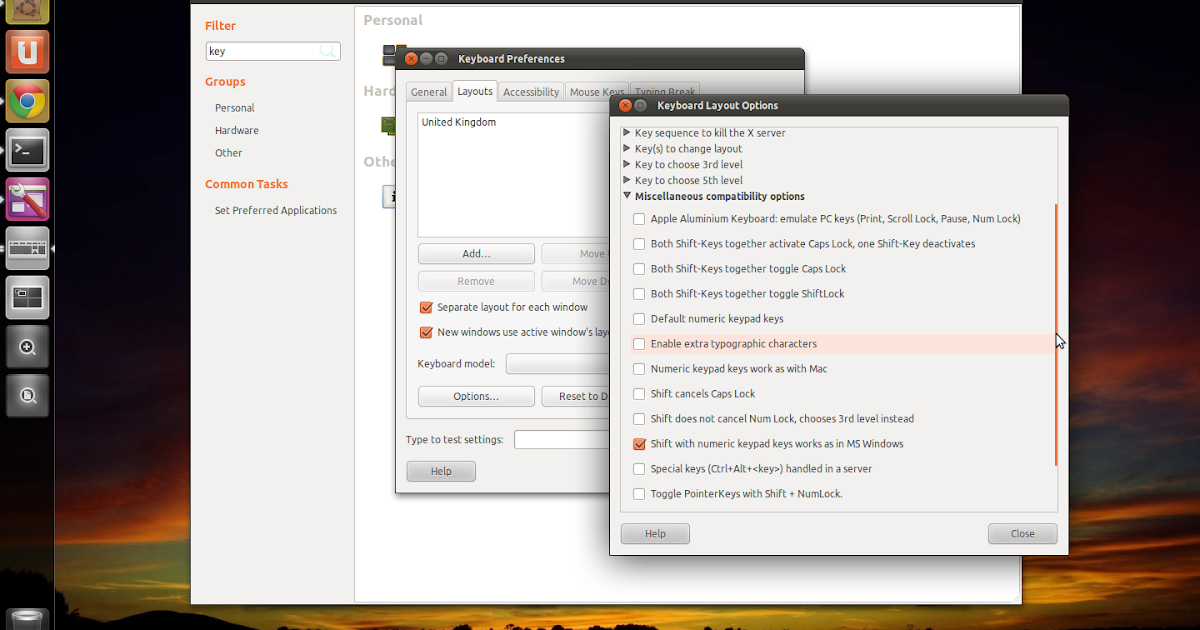The image size is (1200, 630).
Task: Enable Both Shift-Keys together toggle ShiftLock
Action: point(639,294)
